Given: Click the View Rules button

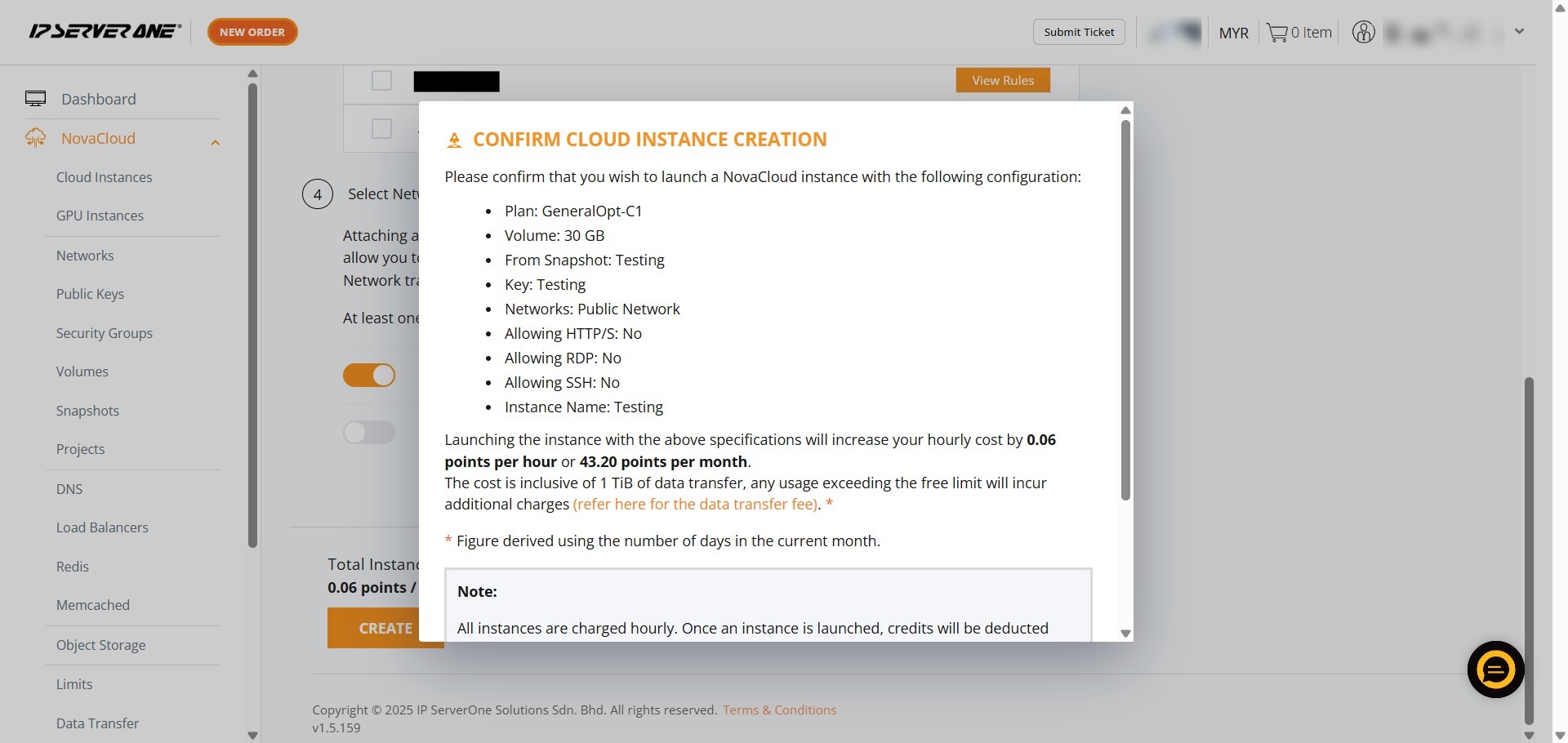Looking at the screenshot, I should (1002, 80).
